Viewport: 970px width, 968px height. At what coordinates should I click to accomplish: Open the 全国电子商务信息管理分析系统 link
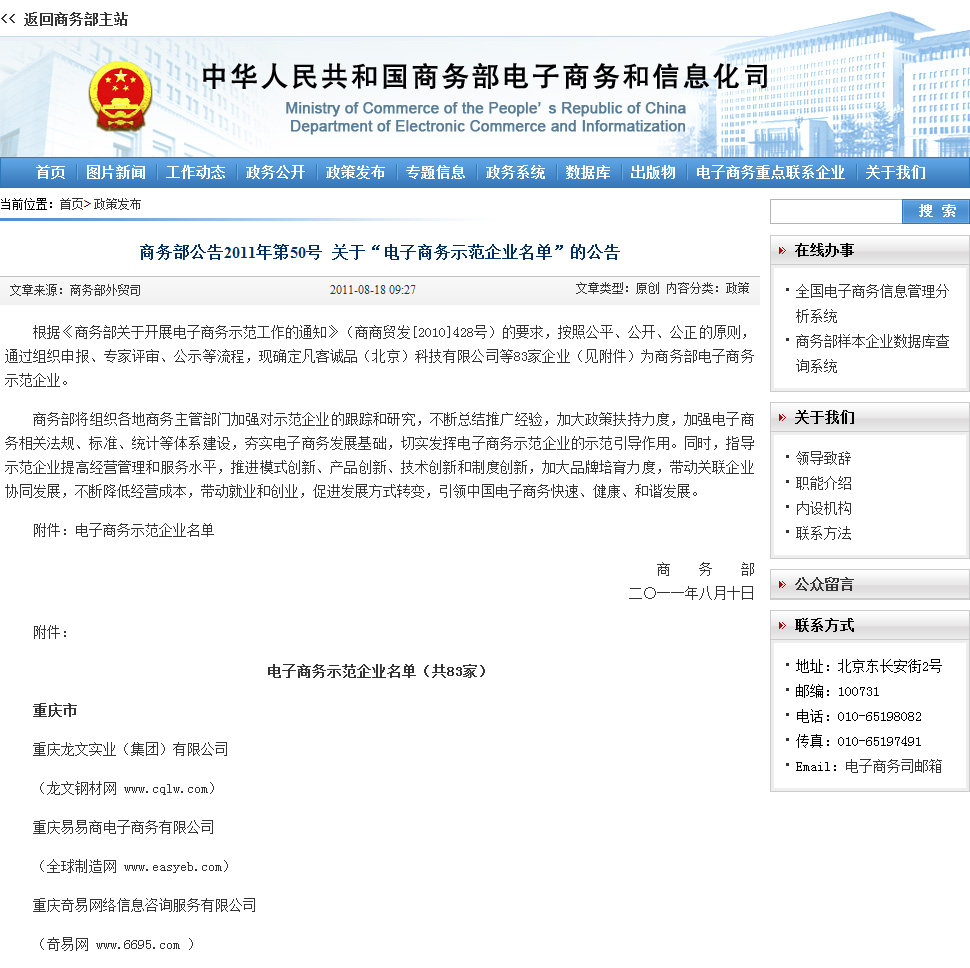[x=871, y=292]
